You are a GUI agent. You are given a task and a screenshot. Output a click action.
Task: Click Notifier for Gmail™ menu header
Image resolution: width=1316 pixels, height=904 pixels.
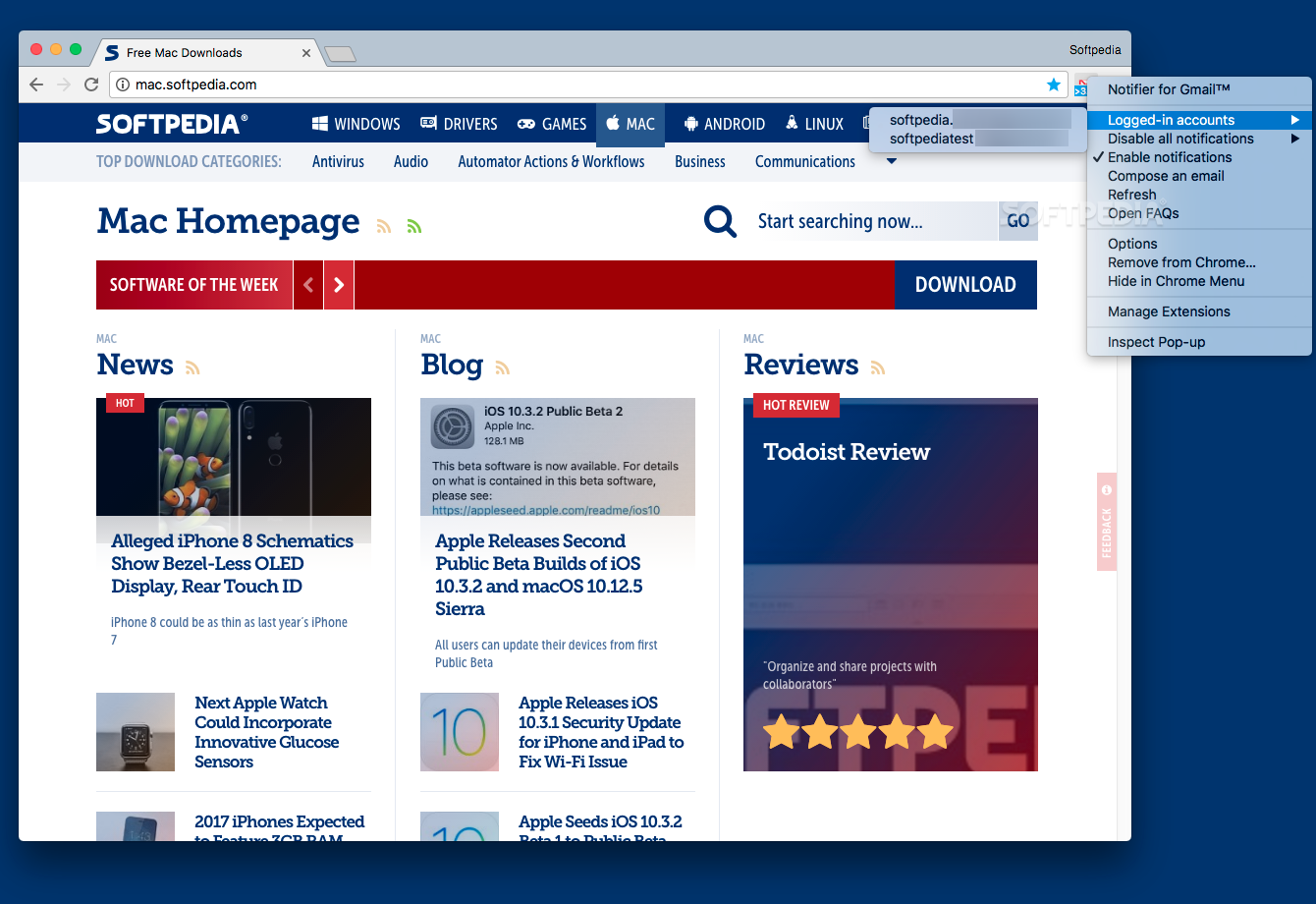[1199, 89]
